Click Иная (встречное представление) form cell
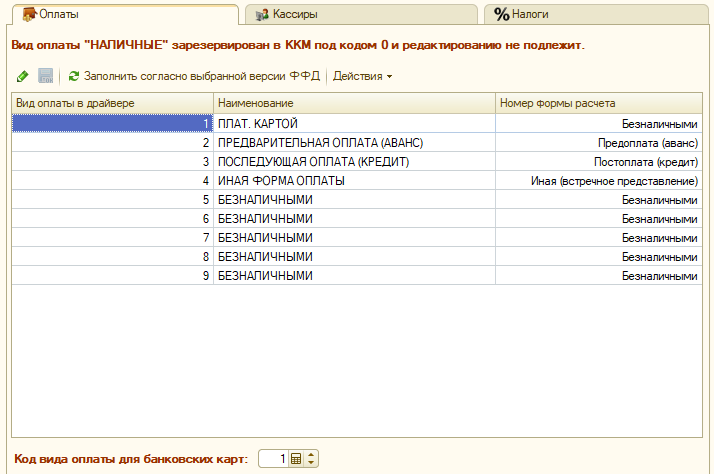This screenshot has width=714, height=474. pos(599,181)
